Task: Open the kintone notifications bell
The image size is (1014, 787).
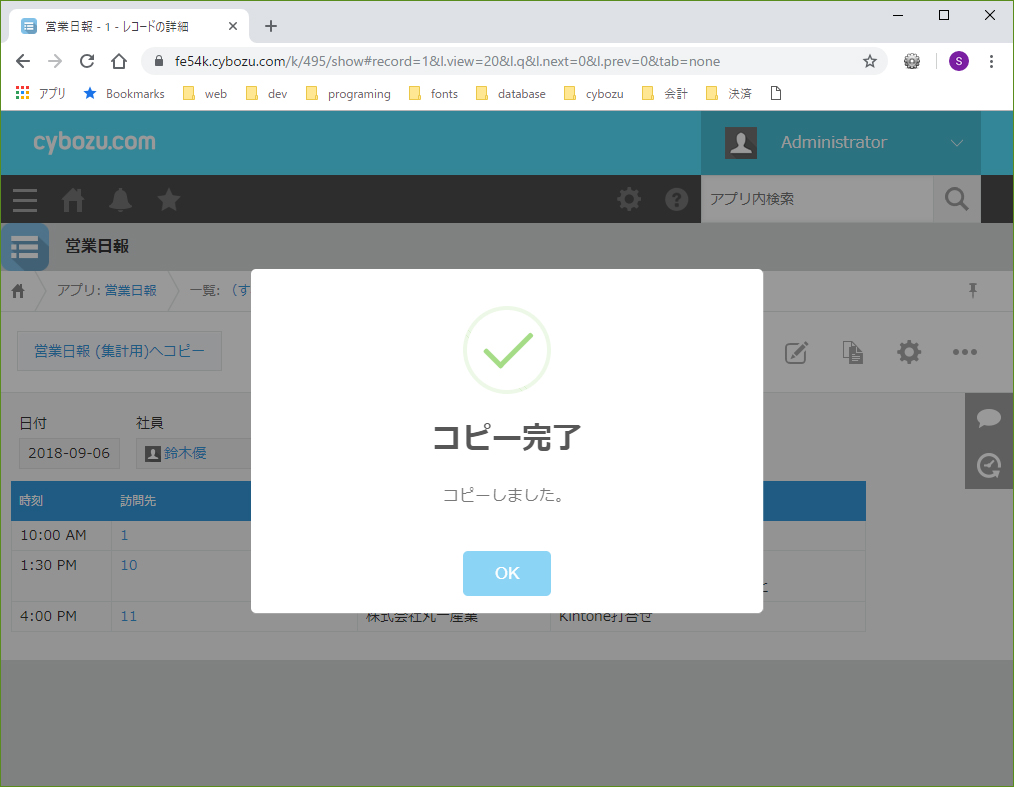Action: pyautogui.click(x=121, y=200)
